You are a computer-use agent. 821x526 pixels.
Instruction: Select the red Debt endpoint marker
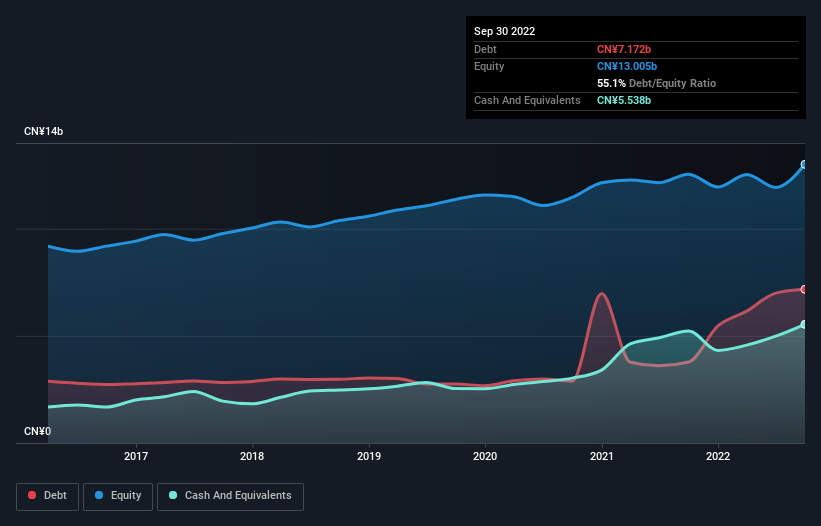click(x=804, y=289)
